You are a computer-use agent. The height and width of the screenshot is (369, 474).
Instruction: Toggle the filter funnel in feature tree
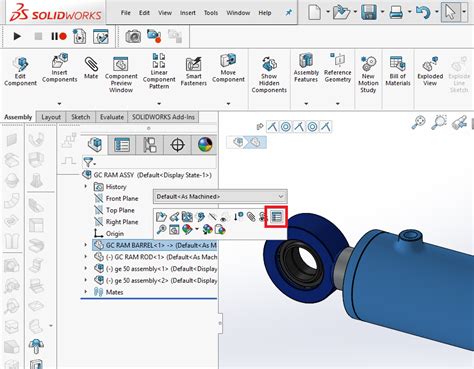click(89, 163)
